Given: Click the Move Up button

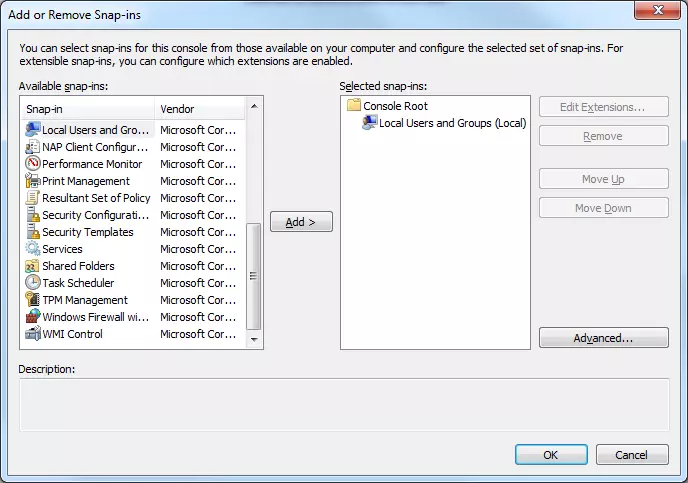Looking at the screenshot, I should [604, 179].
